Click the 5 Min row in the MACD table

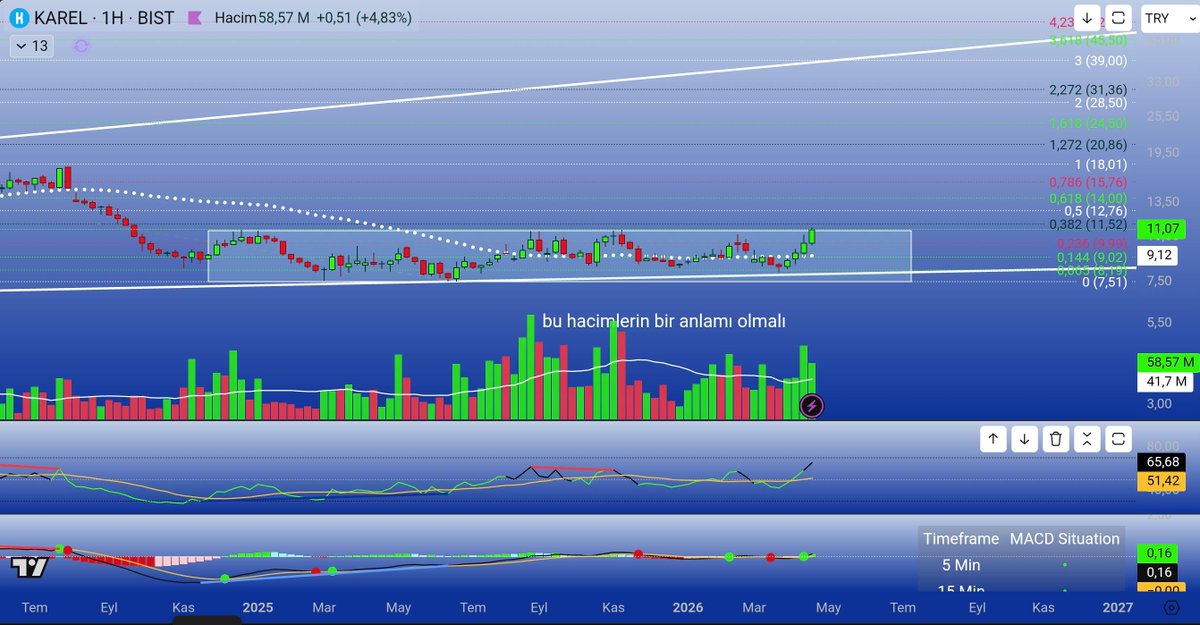coord(1021,566)
